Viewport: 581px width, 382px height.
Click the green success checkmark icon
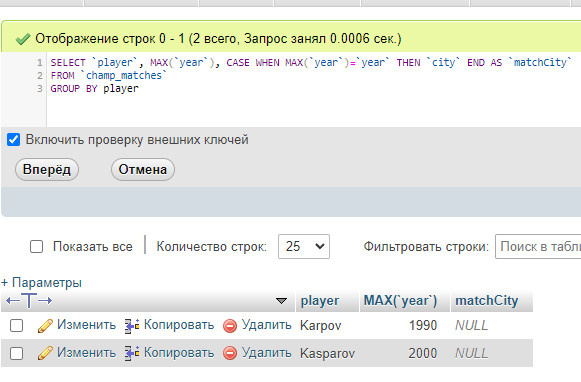click(23, 39)
